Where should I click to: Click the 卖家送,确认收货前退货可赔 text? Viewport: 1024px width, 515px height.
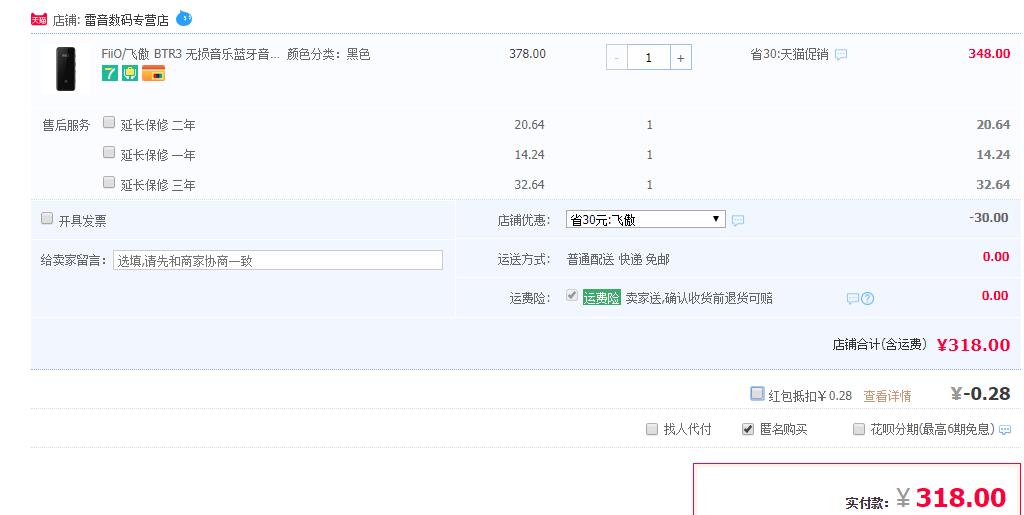[x=699, y=298]
